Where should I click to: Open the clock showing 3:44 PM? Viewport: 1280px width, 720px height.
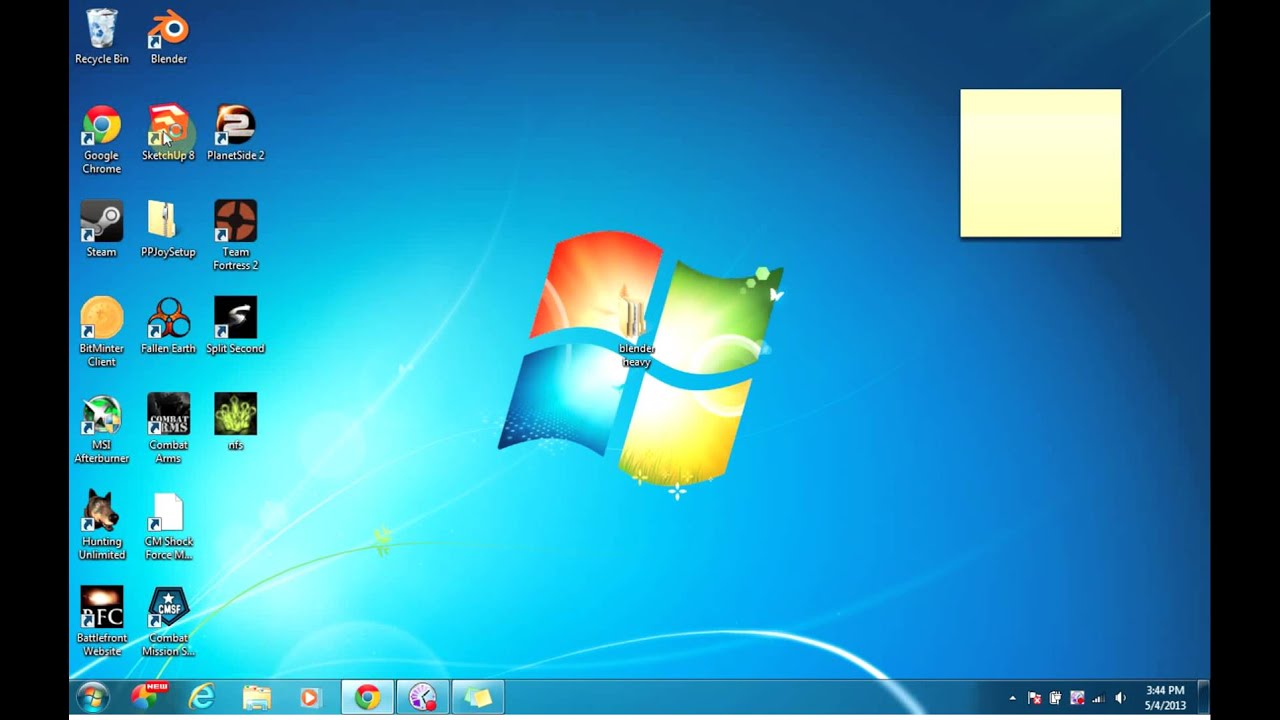1165,698
